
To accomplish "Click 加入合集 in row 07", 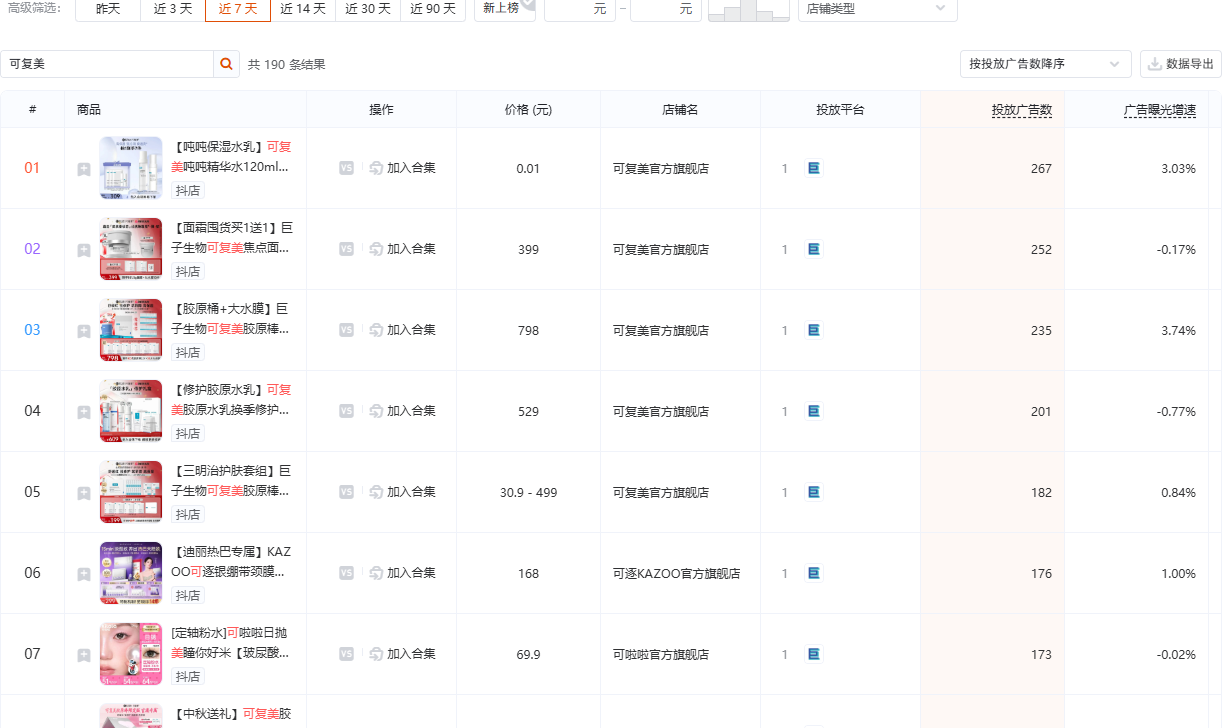I will point(402,654).
